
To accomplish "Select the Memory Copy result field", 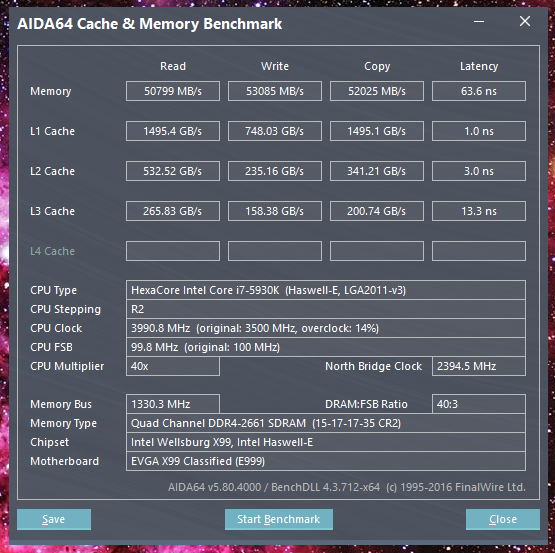I will point(377,91).
